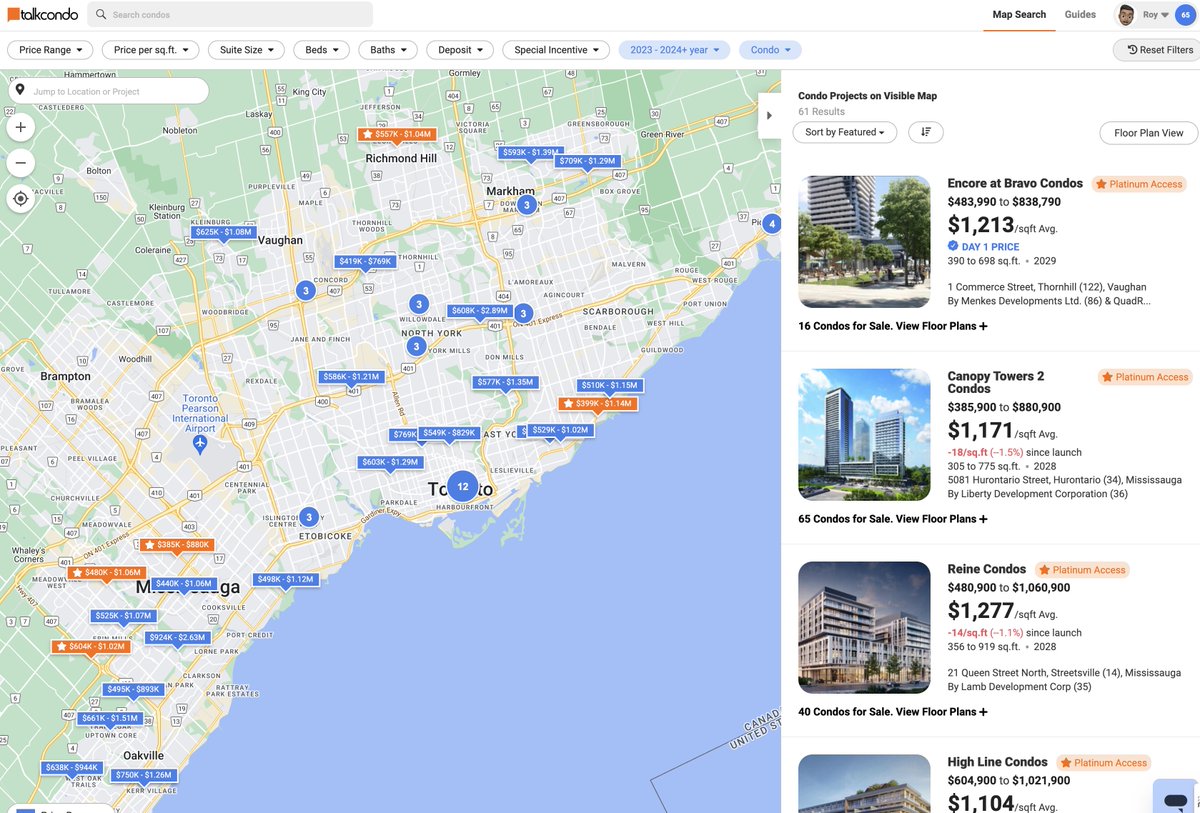The image size is (1200, 813).
Task: Open the Encore at Bravo Condos thumbnail
Action: (x=864, y=242)
